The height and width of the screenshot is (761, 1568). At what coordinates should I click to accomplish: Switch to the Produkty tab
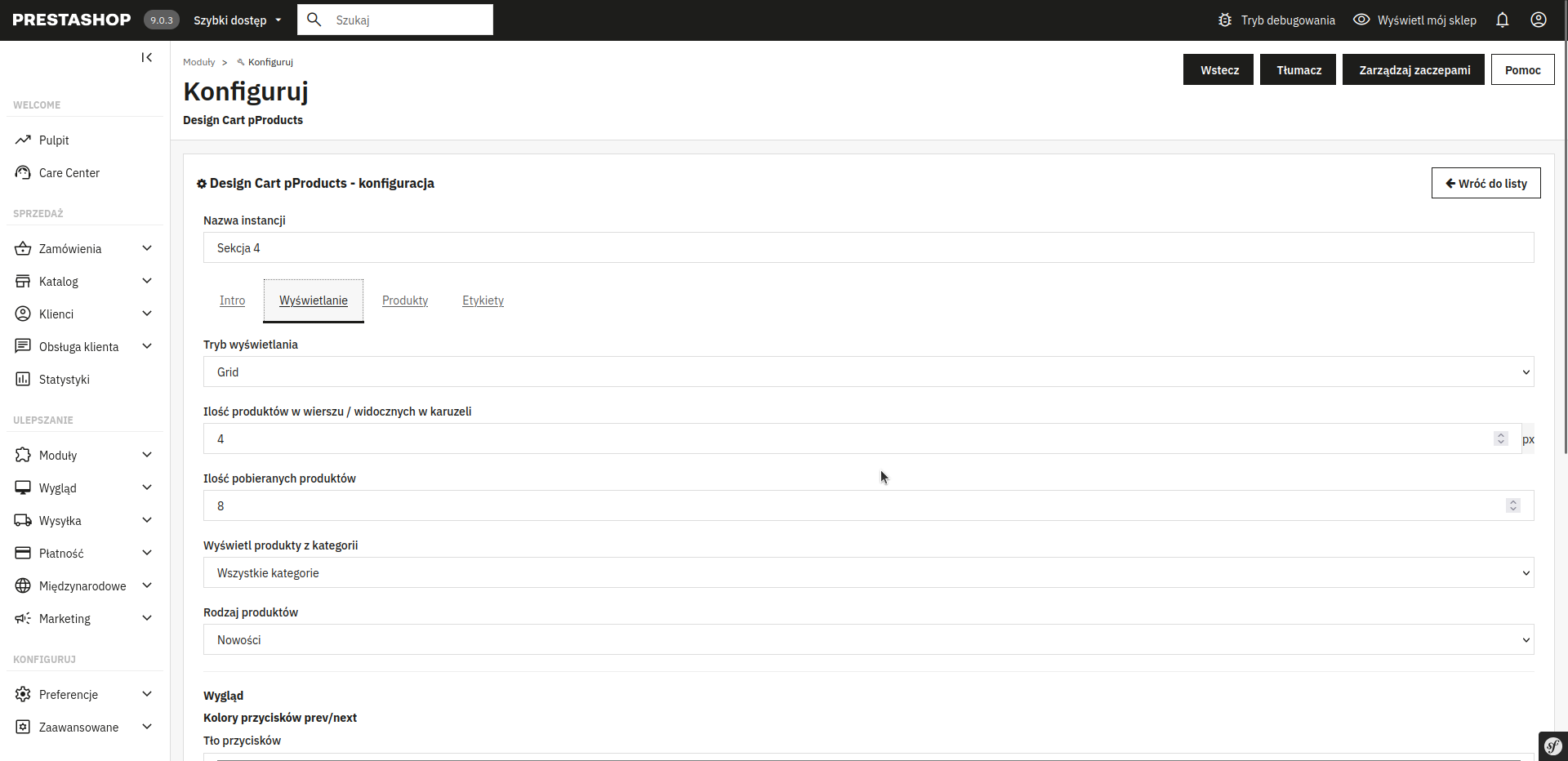coord(405,300)
